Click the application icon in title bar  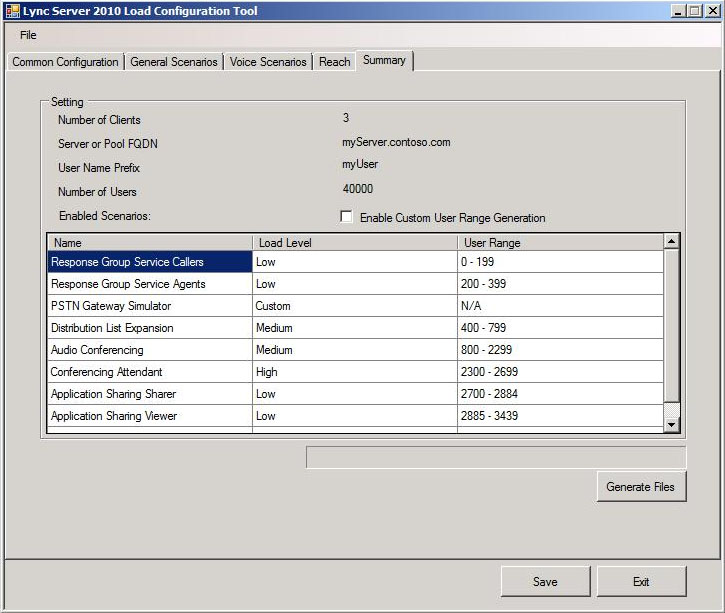tap(13, 11)
